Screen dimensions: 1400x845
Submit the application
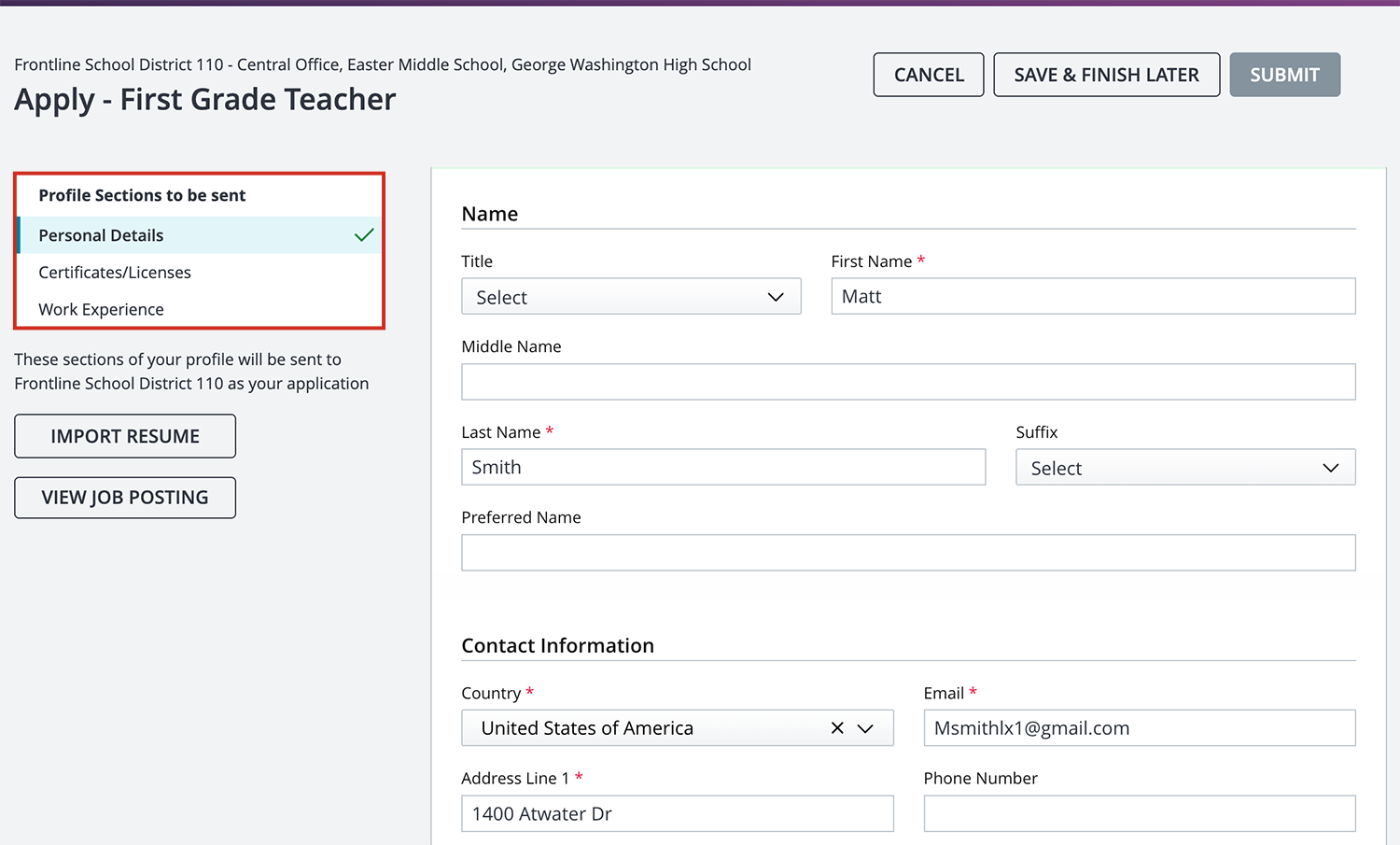[x=1284, y=75]
